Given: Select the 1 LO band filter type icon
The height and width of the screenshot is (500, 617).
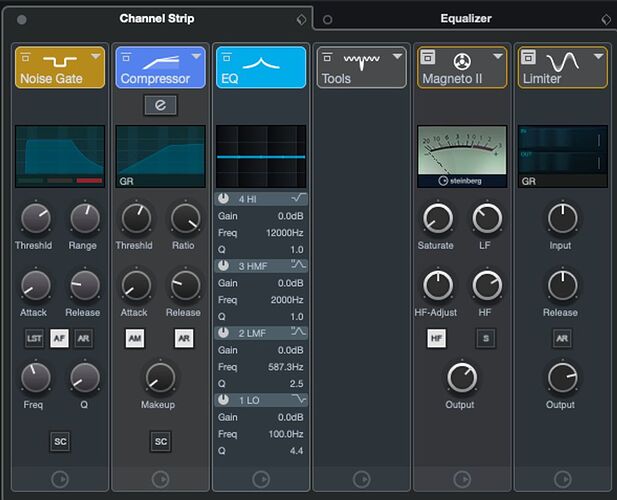Looking at the screenshot, I should [299, 399].
